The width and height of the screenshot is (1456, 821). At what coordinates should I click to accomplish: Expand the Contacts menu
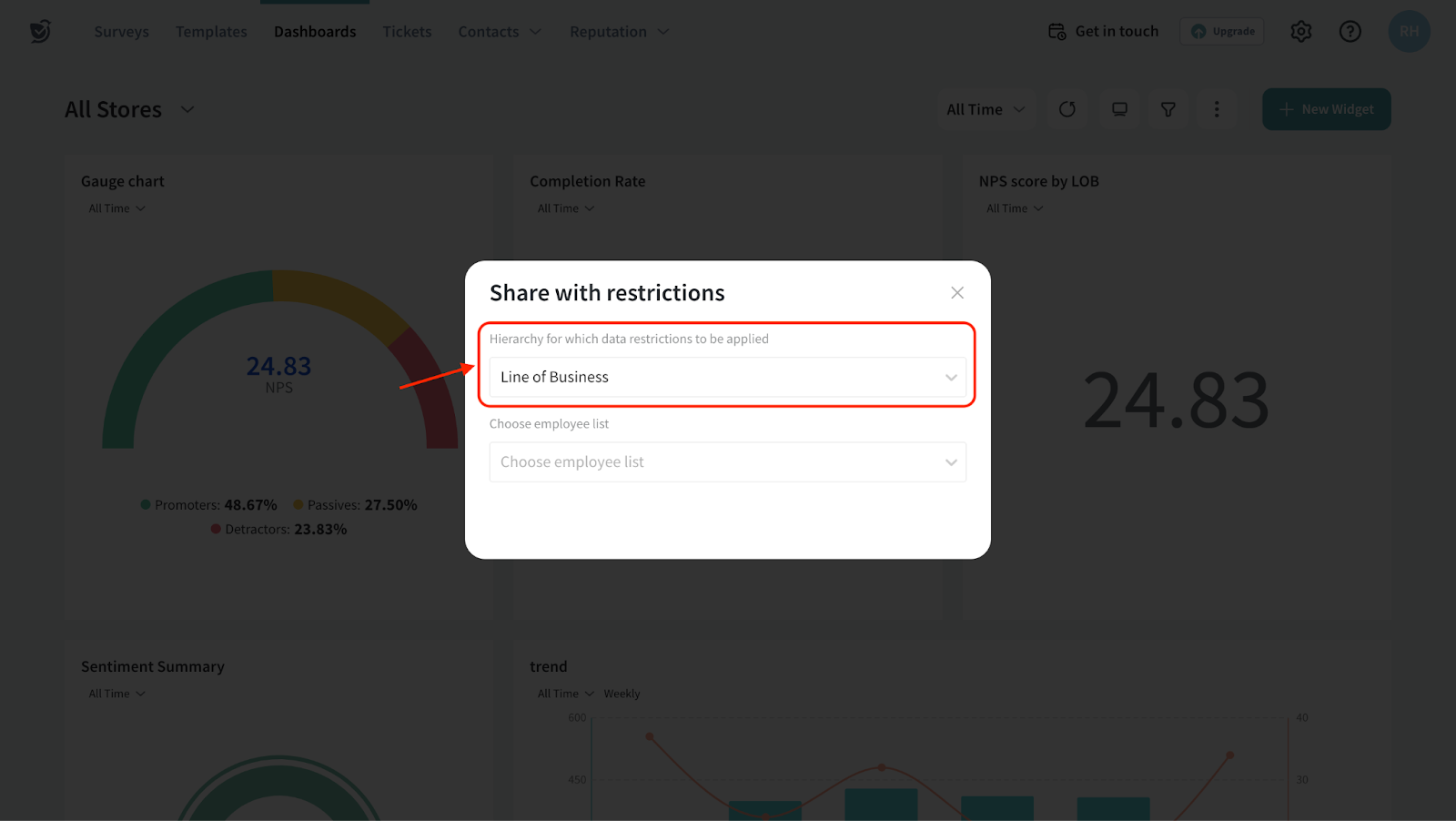click(499, 32)
